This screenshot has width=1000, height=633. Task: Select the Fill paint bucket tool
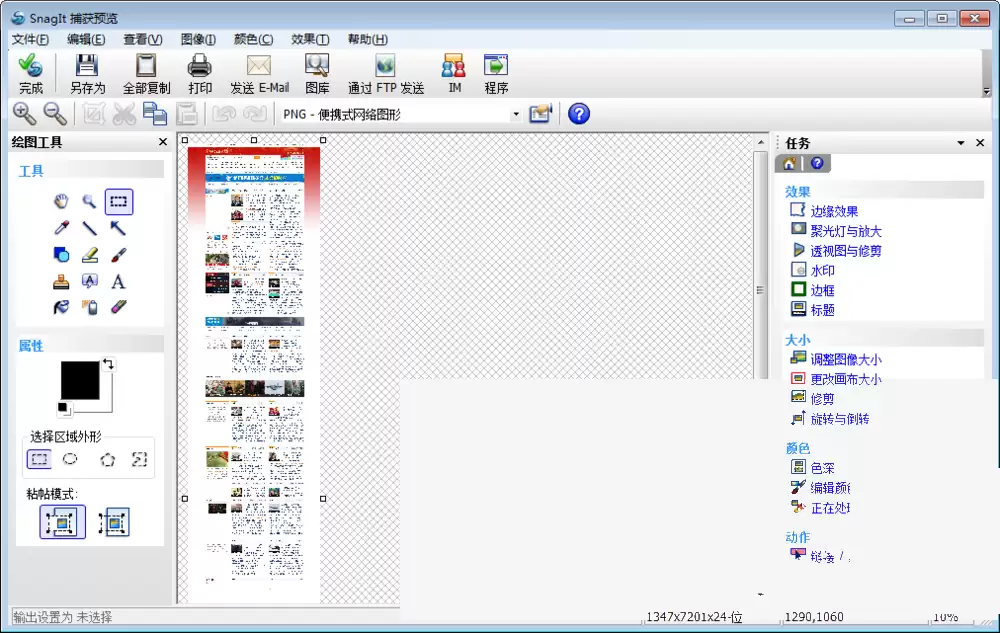tap(61, 307)
